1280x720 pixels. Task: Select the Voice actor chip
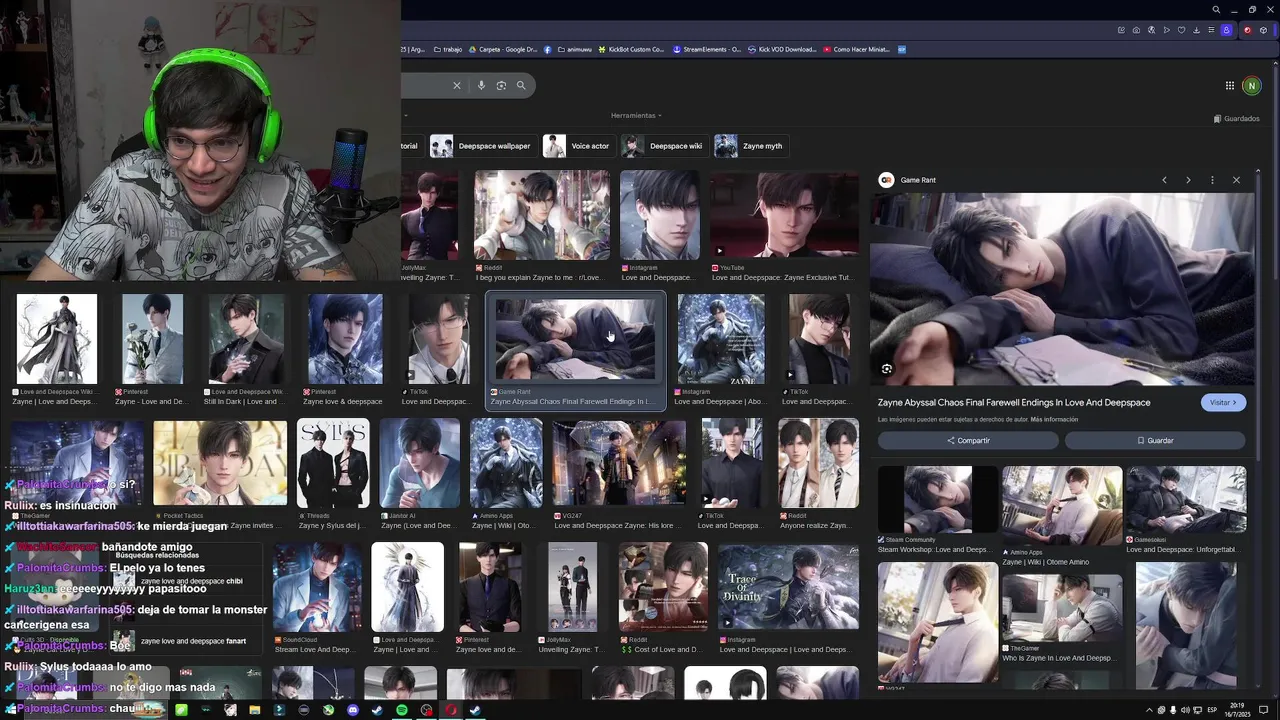[x=577, y=146]
